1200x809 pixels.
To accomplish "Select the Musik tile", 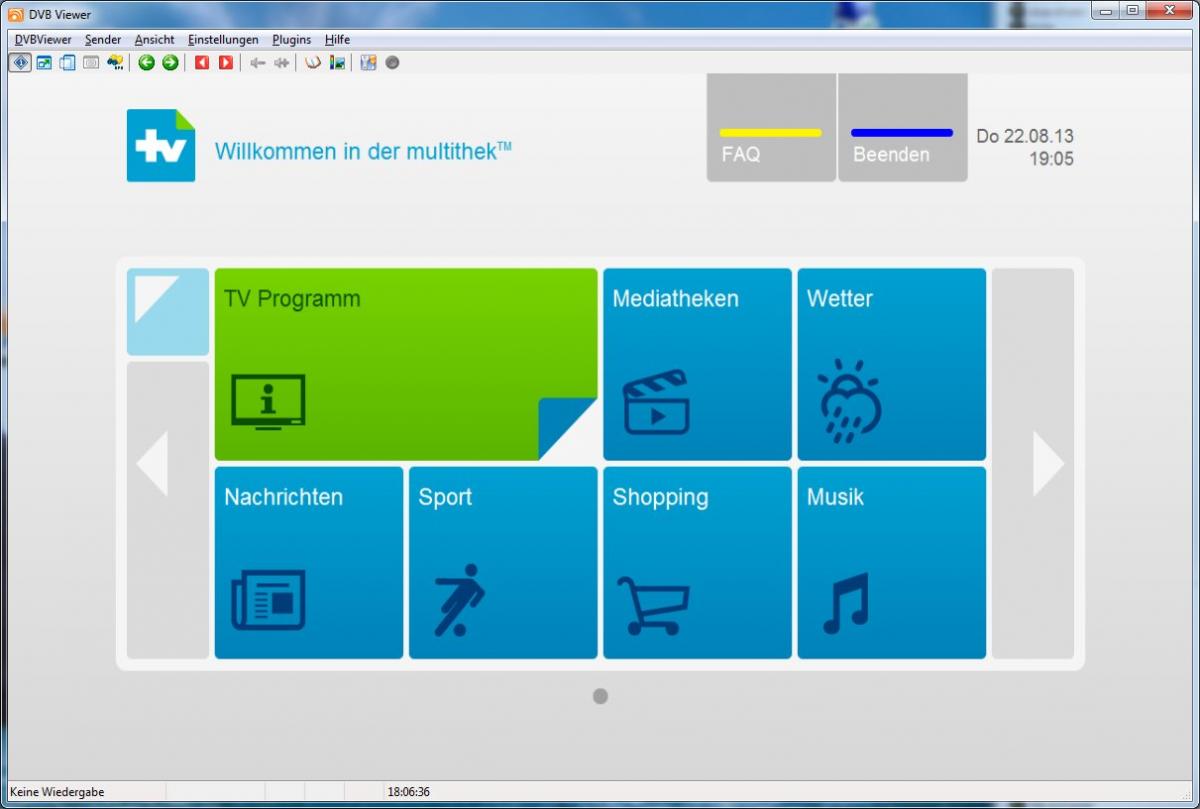I will 891,563.
